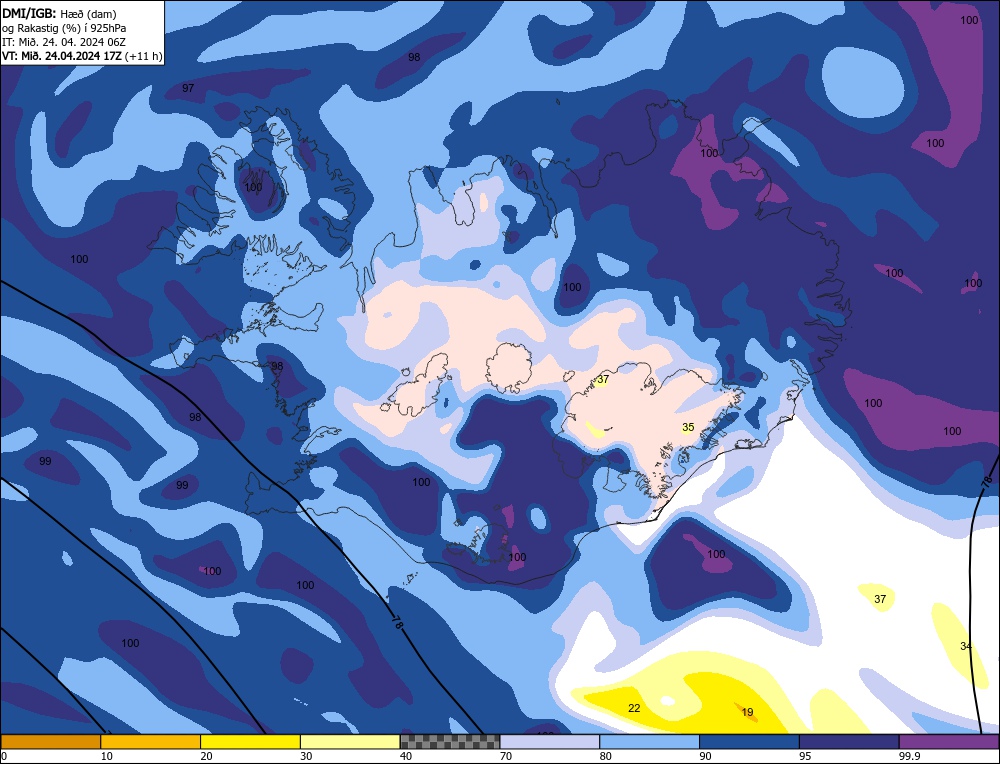Select the '80' legend tick label
The width and height of the screenshot is (1000, 764).
[606, 756]
